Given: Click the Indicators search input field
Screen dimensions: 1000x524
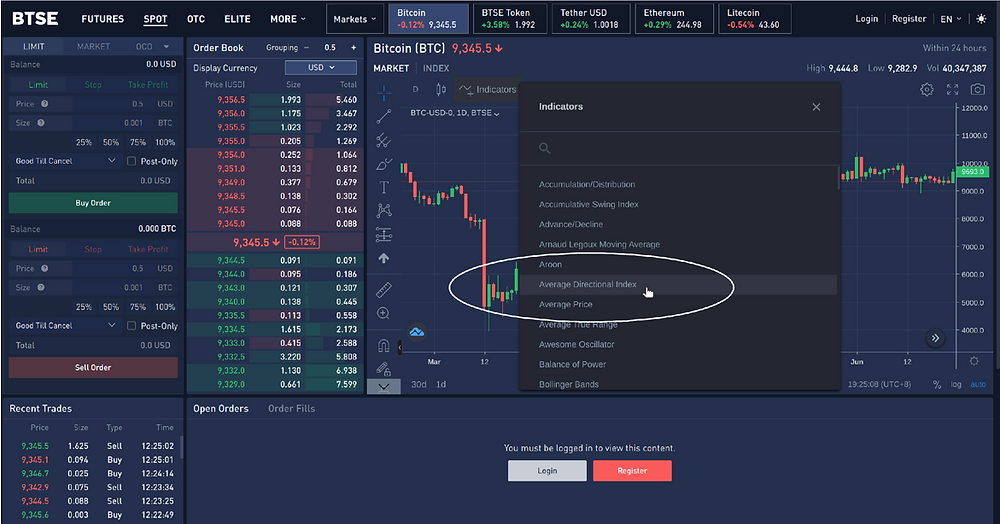Looking at the screenshot, I should [x=679, y=148].
